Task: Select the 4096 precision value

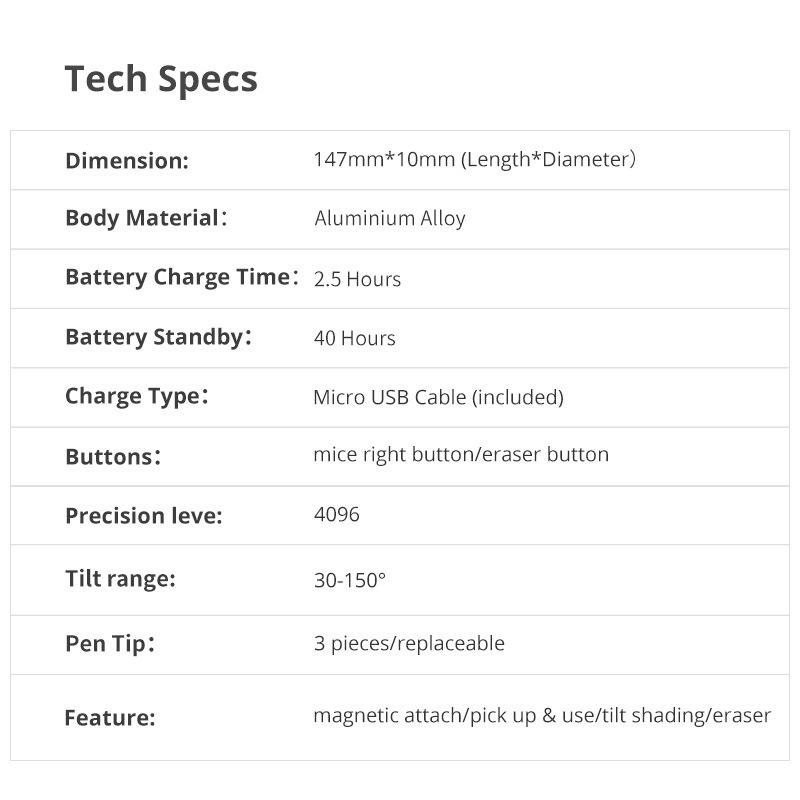Action: [337, 514]
